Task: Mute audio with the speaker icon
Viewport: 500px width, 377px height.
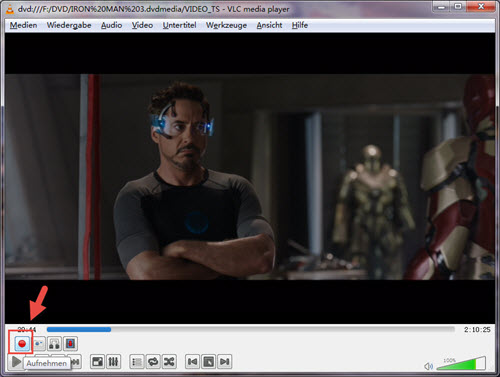Action: tap(428, 366)
